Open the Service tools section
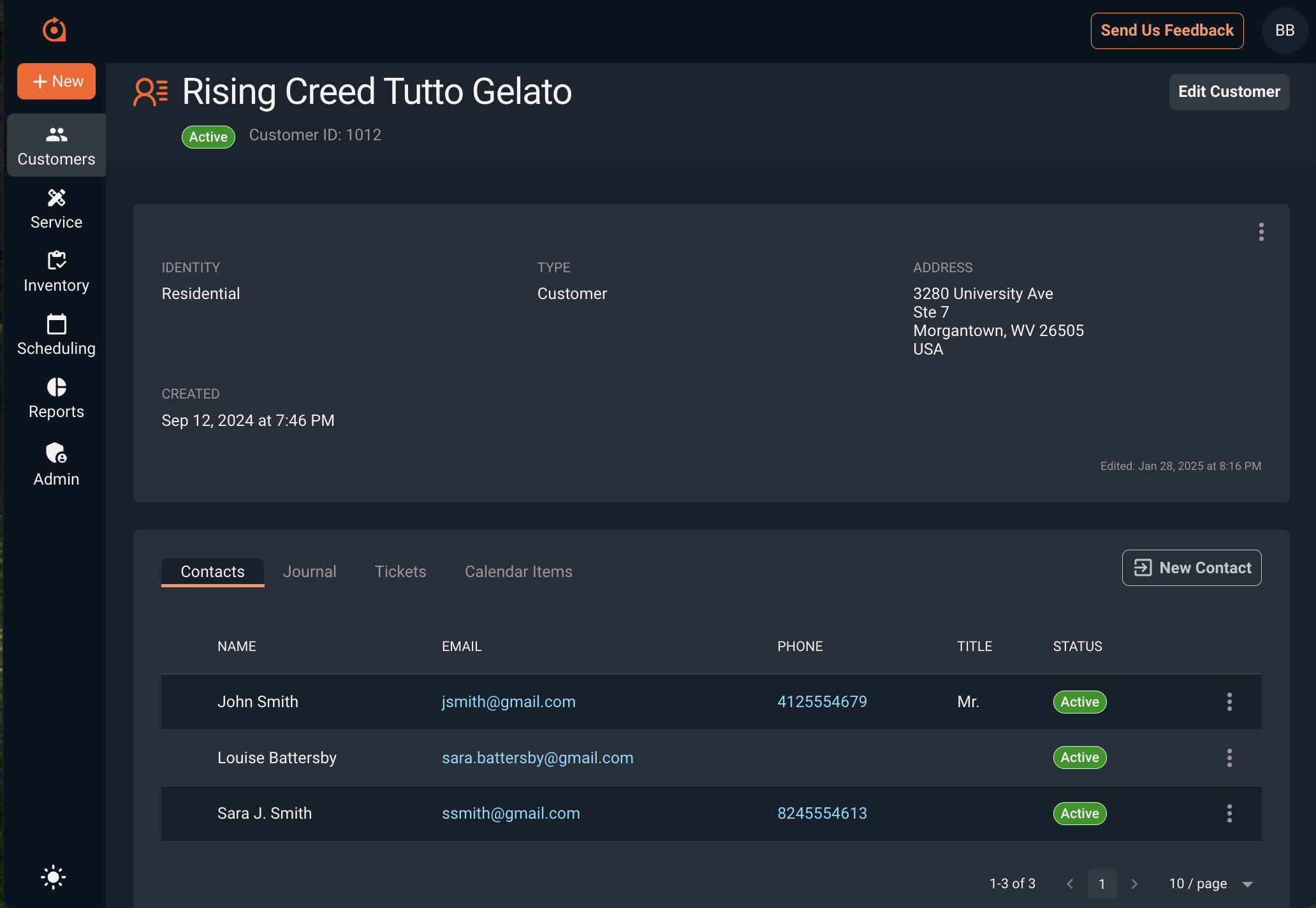 pos(56,209)
